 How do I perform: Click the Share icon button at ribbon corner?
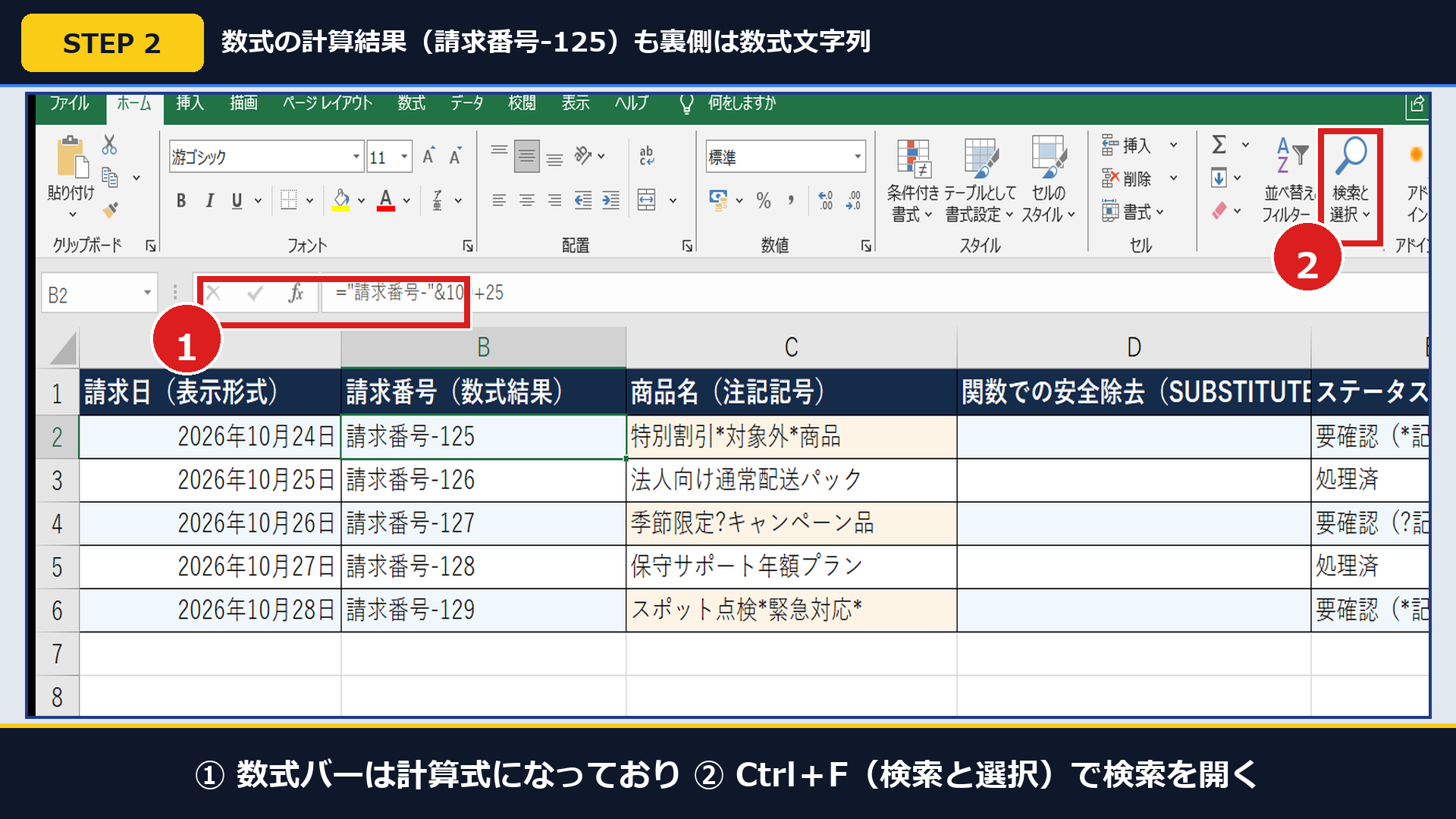point(1416,105)
